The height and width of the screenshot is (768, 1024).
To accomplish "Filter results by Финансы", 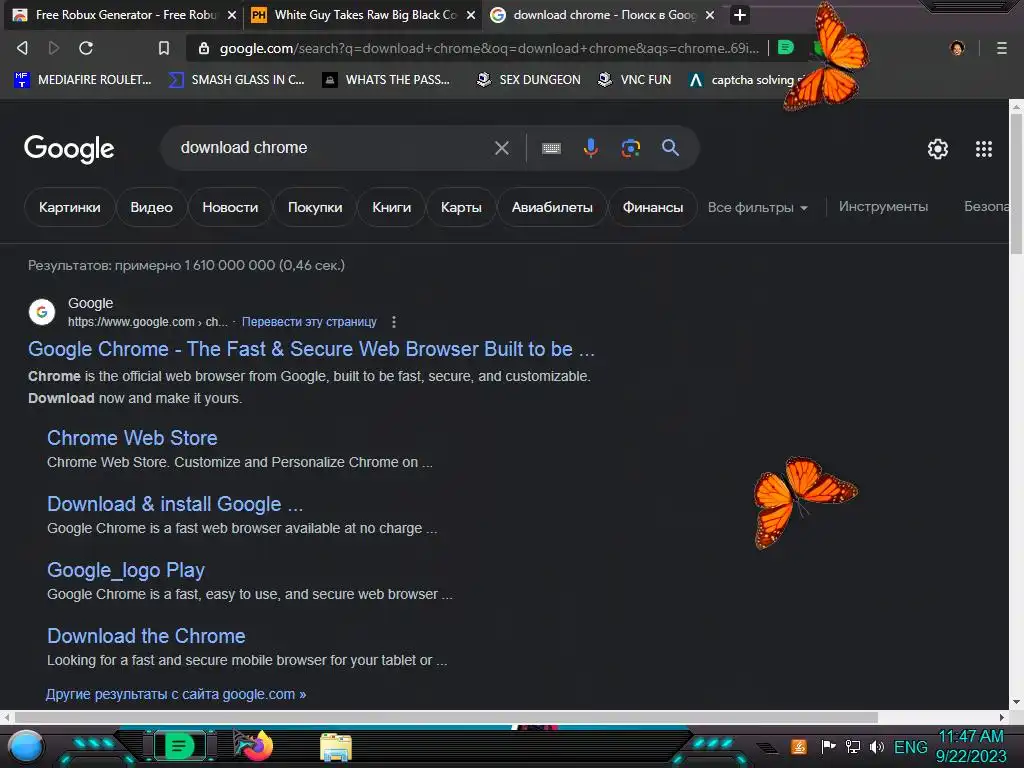I will pyautogui.click(x=652, y=207).
